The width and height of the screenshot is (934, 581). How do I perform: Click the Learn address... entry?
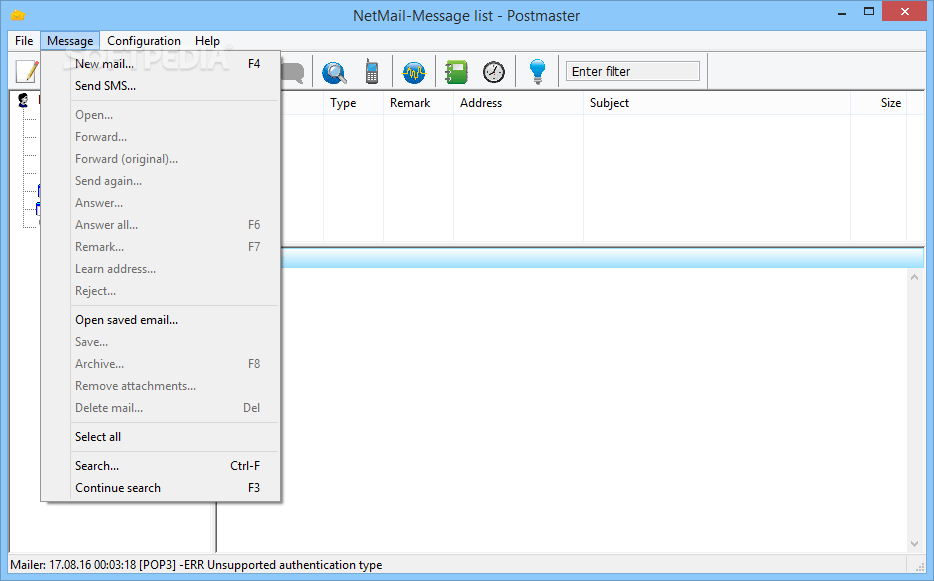tap(161, 269)
